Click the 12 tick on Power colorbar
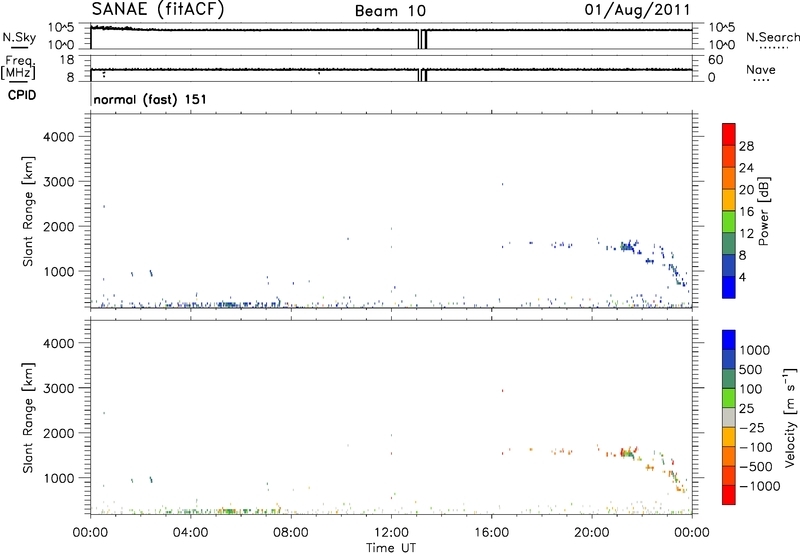 [746, 234]
